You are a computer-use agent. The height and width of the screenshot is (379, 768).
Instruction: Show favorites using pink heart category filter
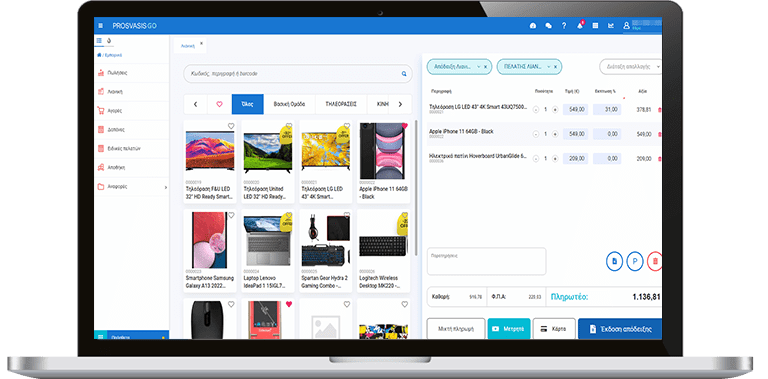pyautogui.click(x=219, y=104)
